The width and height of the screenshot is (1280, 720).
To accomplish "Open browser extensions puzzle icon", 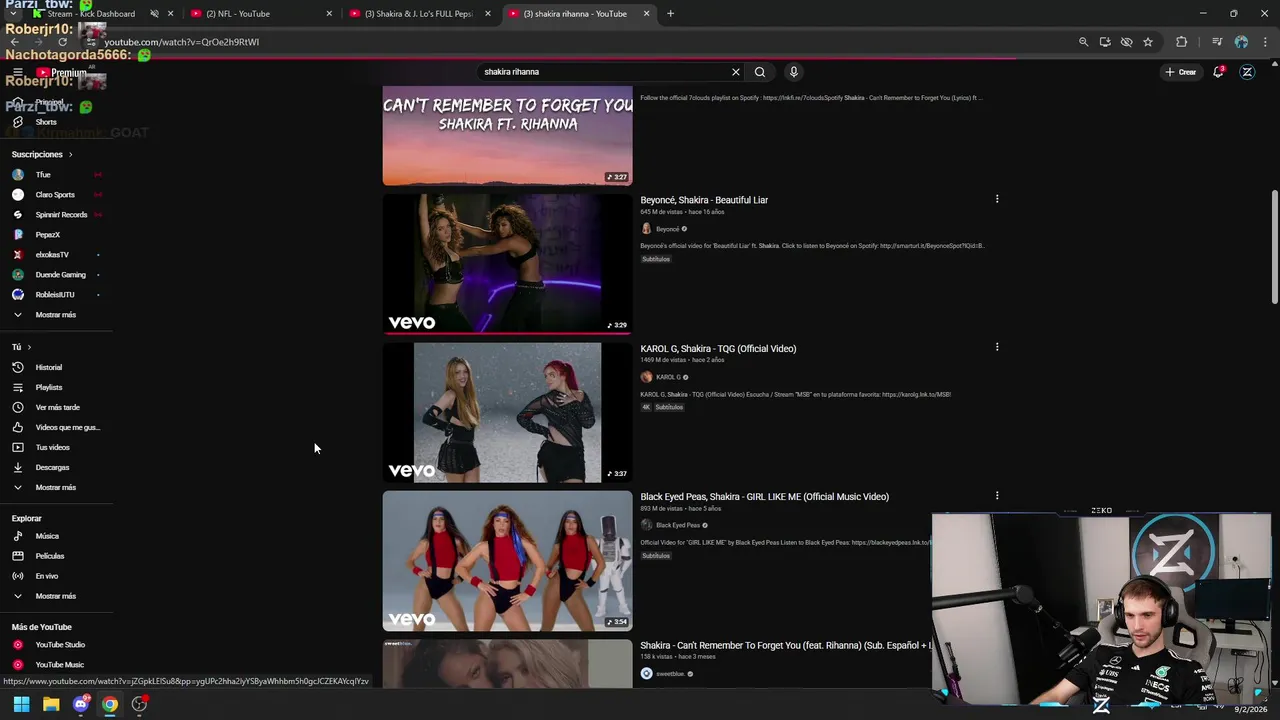I will (x=1182, y=42).
